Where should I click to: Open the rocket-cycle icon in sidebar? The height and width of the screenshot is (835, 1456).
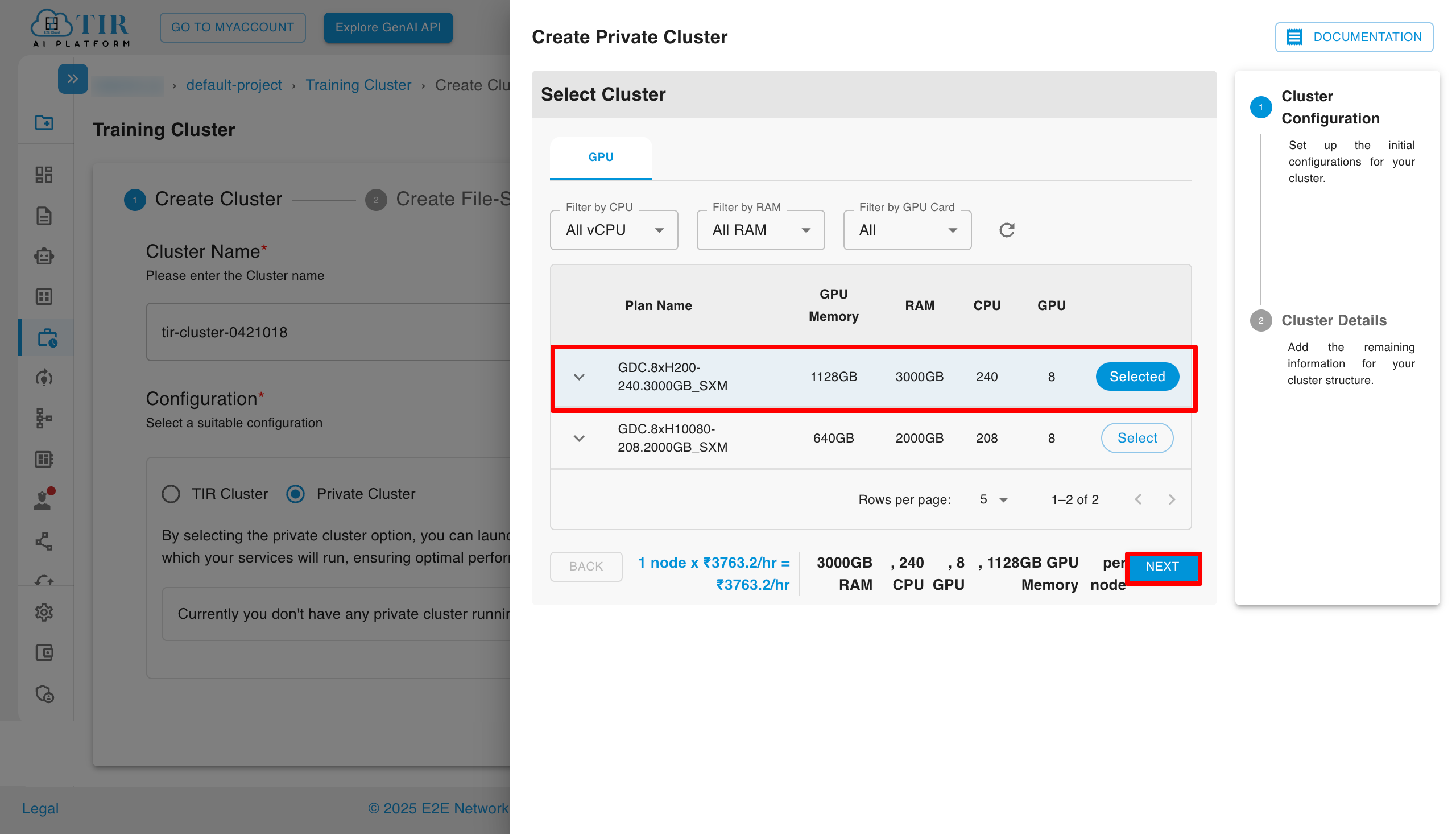click(x=44, y=378)
